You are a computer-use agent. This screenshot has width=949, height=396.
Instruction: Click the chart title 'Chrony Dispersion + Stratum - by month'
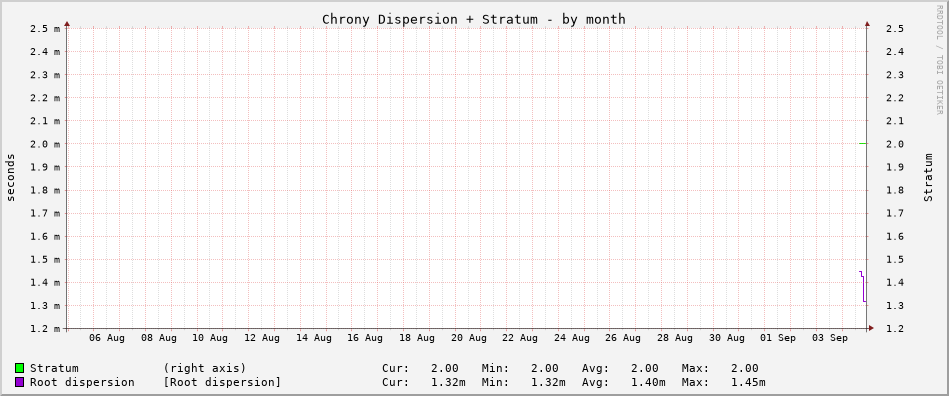pos(474,19)
